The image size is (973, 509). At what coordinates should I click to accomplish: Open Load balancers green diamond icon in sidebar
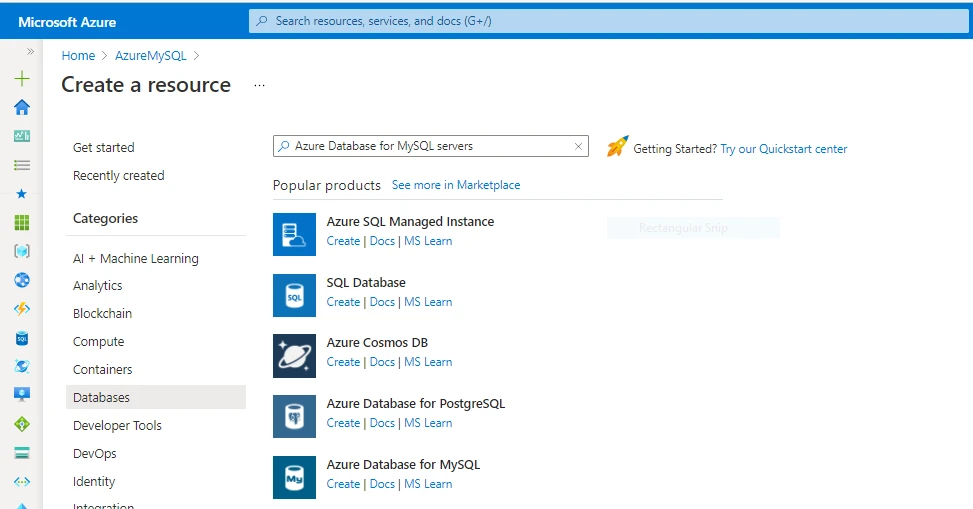point(22,424)
